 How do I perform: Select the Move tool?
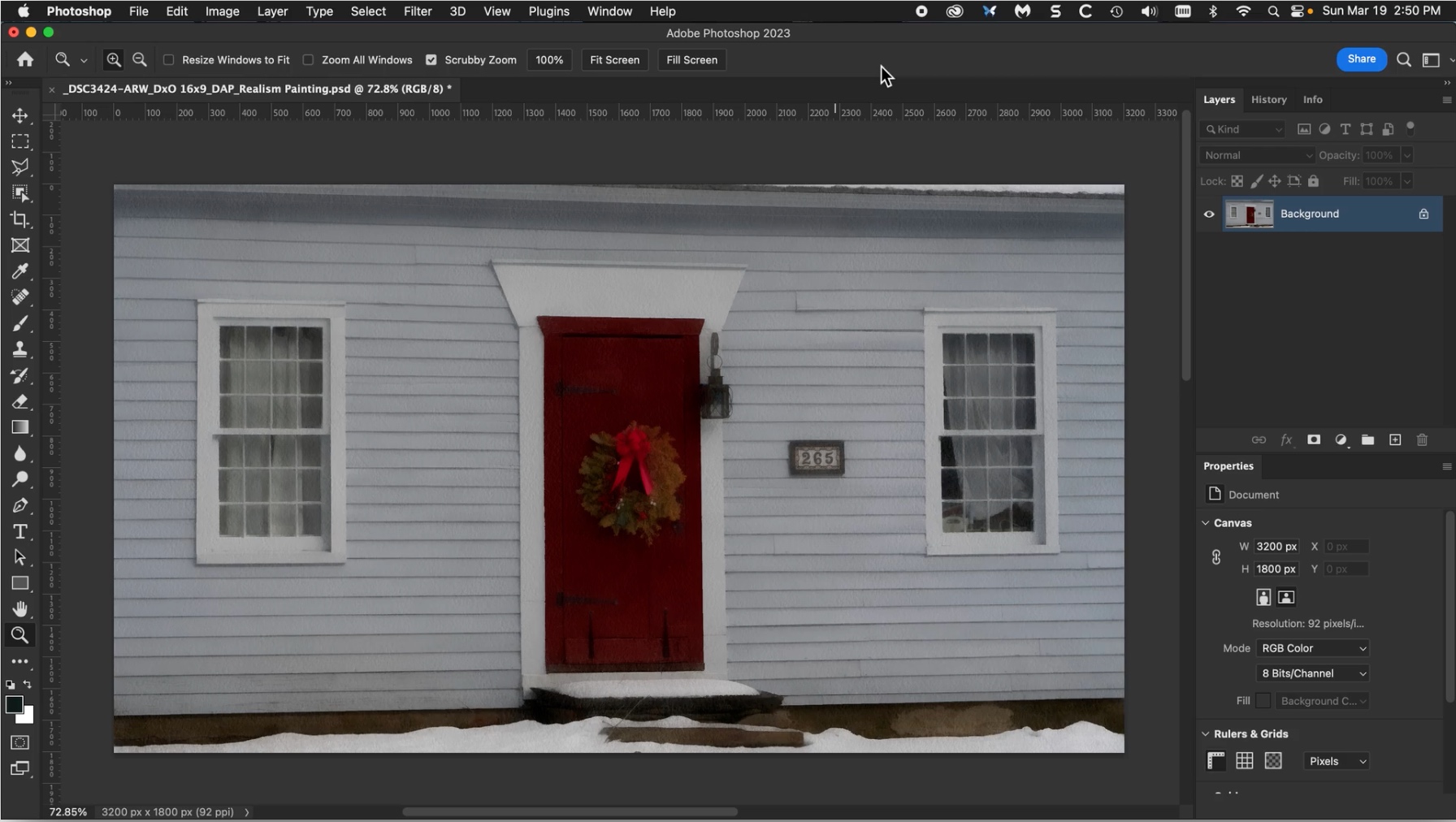pyautogui.click(x=20, y=115)
